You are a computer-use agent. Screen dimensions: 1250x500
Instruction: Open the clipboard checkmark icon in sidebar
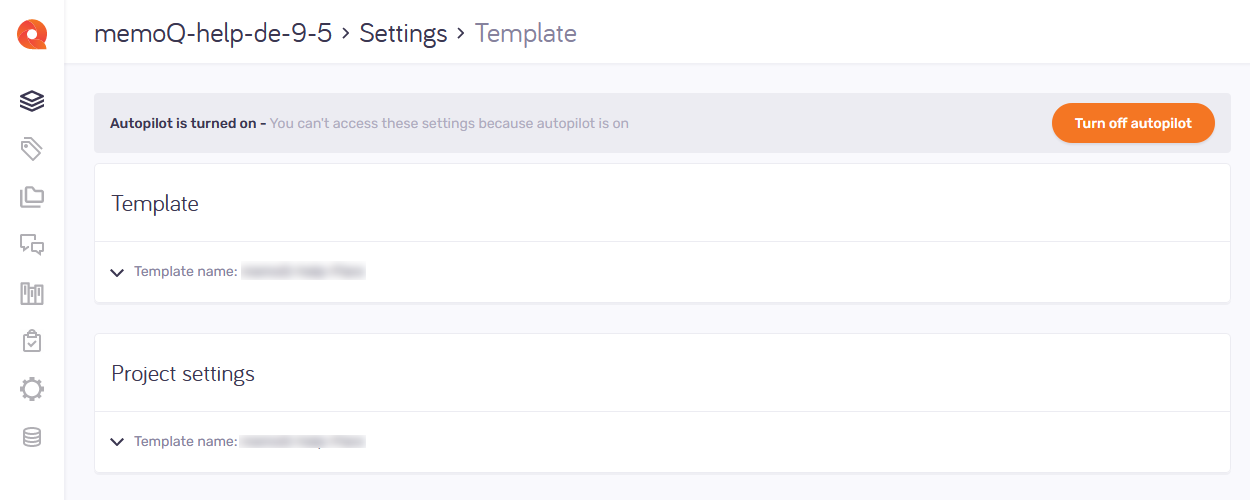pyautogui.click(x=32, y=341)
